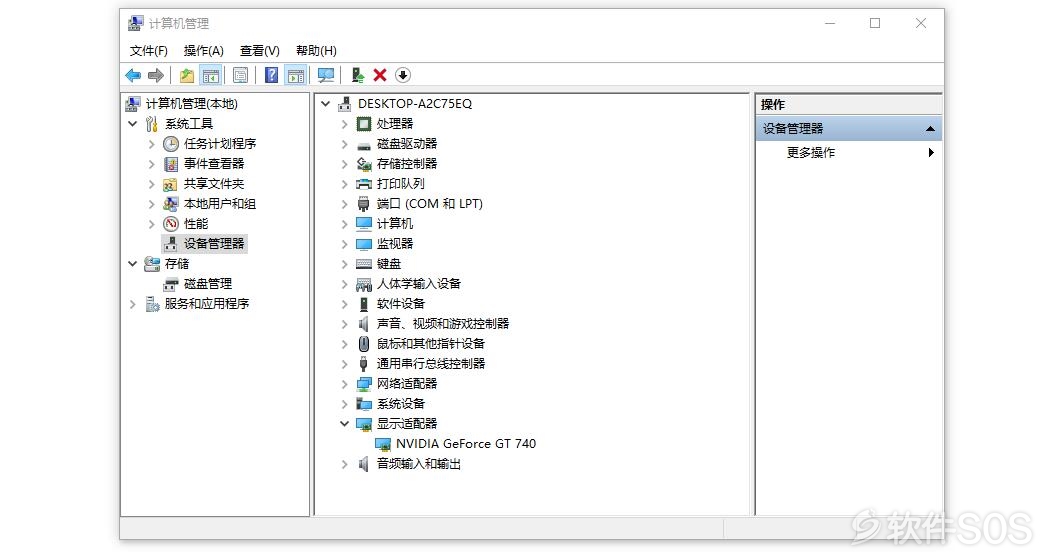Toggle the show/hide console tree icon
Image resolution: width=1048 pixels, height=556 pixels.
point(211,76)
